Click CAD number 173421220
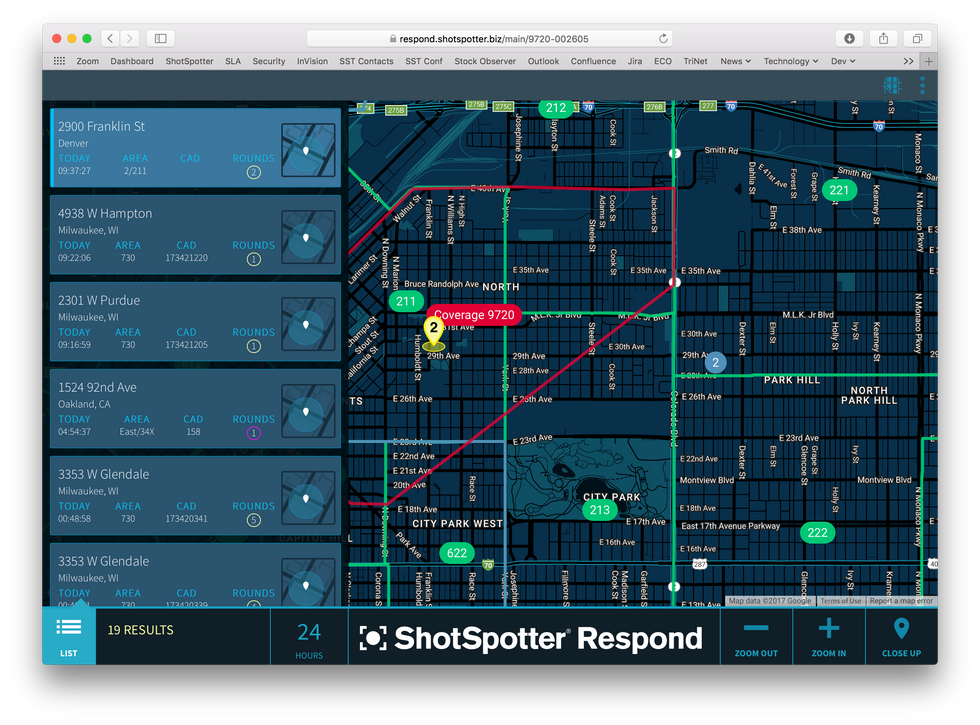The height and width of the screenshot is (725, 980). pos(186,258)
